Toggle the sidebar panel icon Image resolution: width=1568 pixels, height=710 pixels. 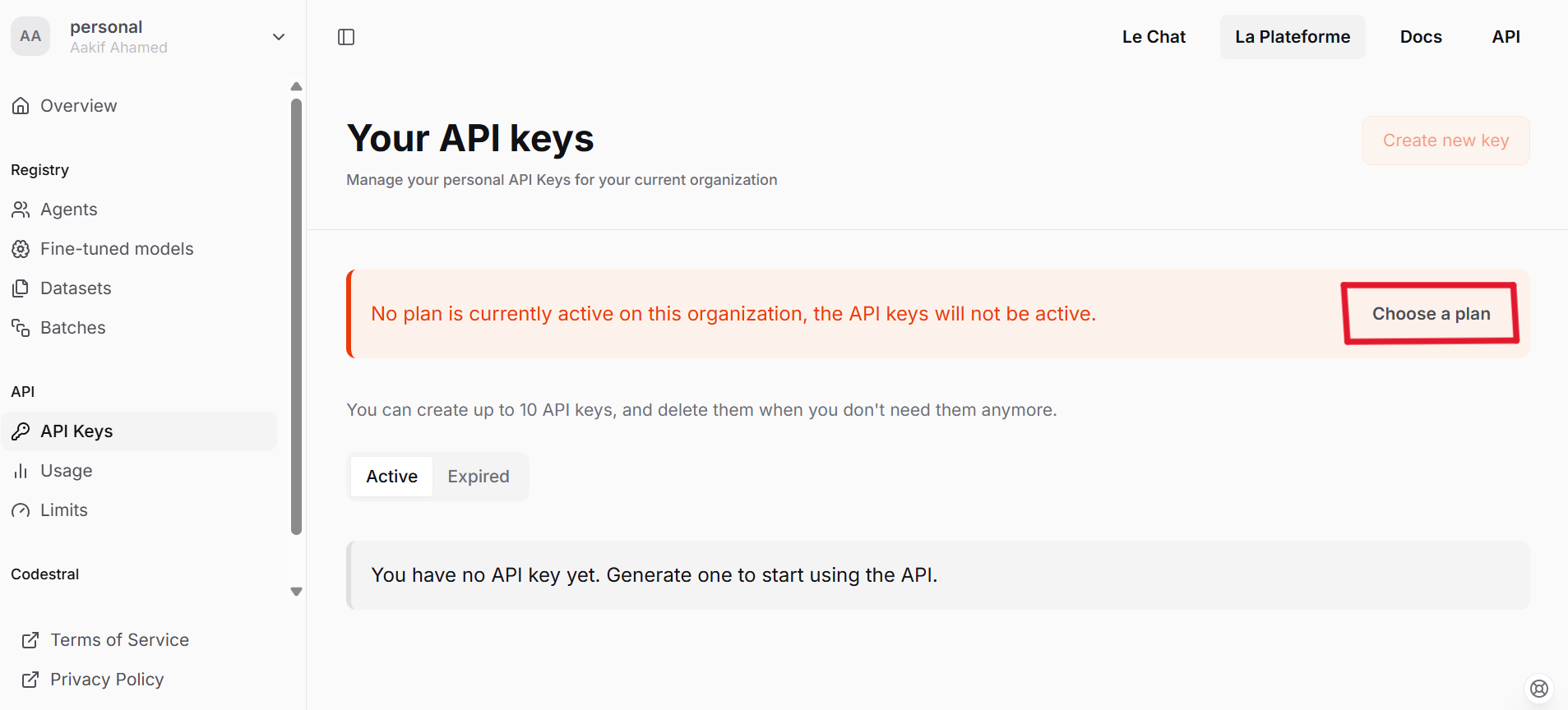[346, 37]
